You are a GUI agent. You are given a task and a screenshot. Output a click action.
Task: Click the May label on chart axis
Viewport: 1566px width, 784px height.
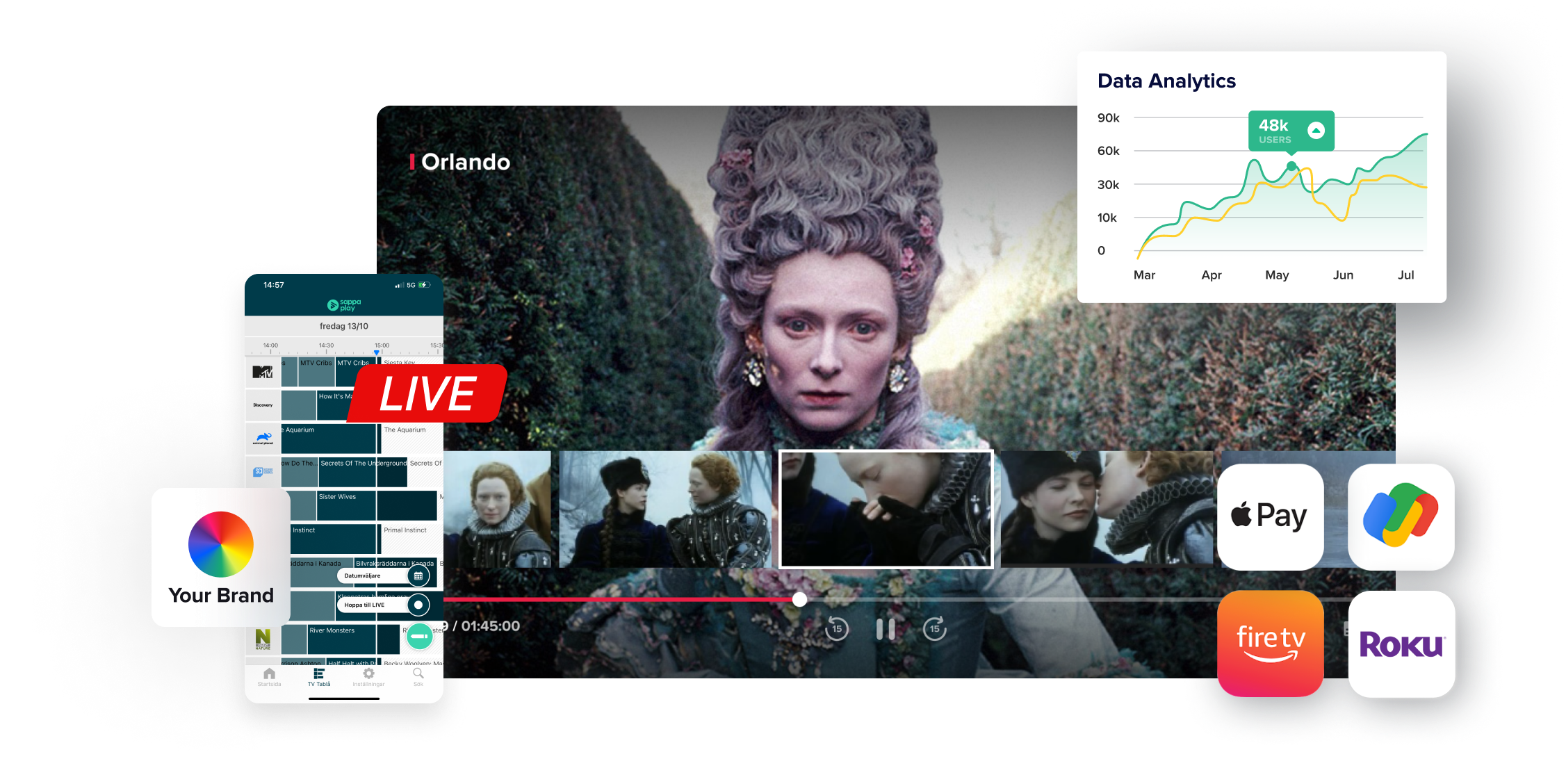[x=1277, y=275]
